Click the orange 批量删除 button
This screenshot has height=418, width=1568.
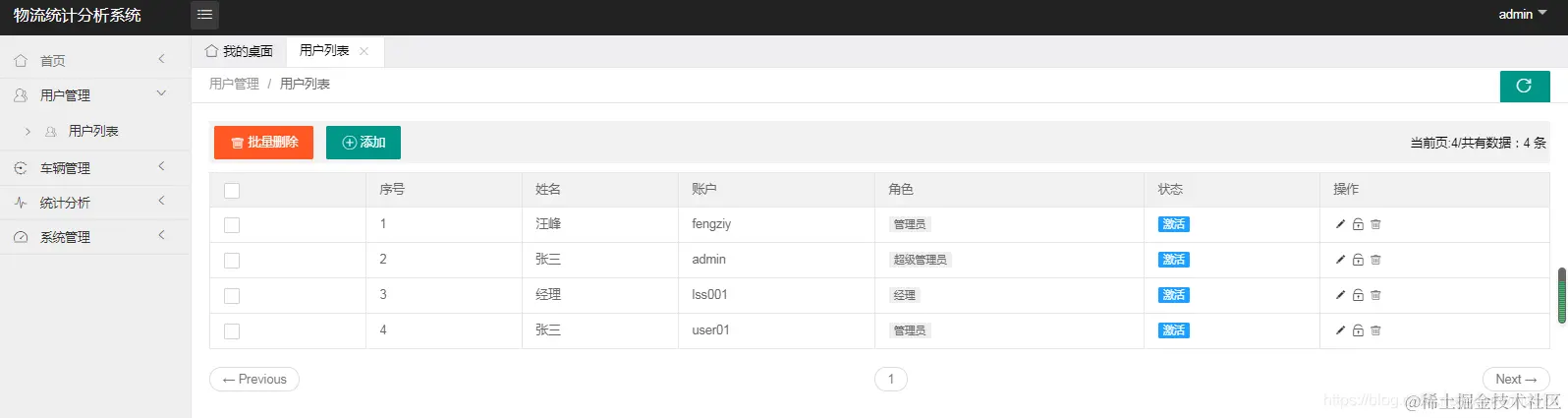coord(263,143)
